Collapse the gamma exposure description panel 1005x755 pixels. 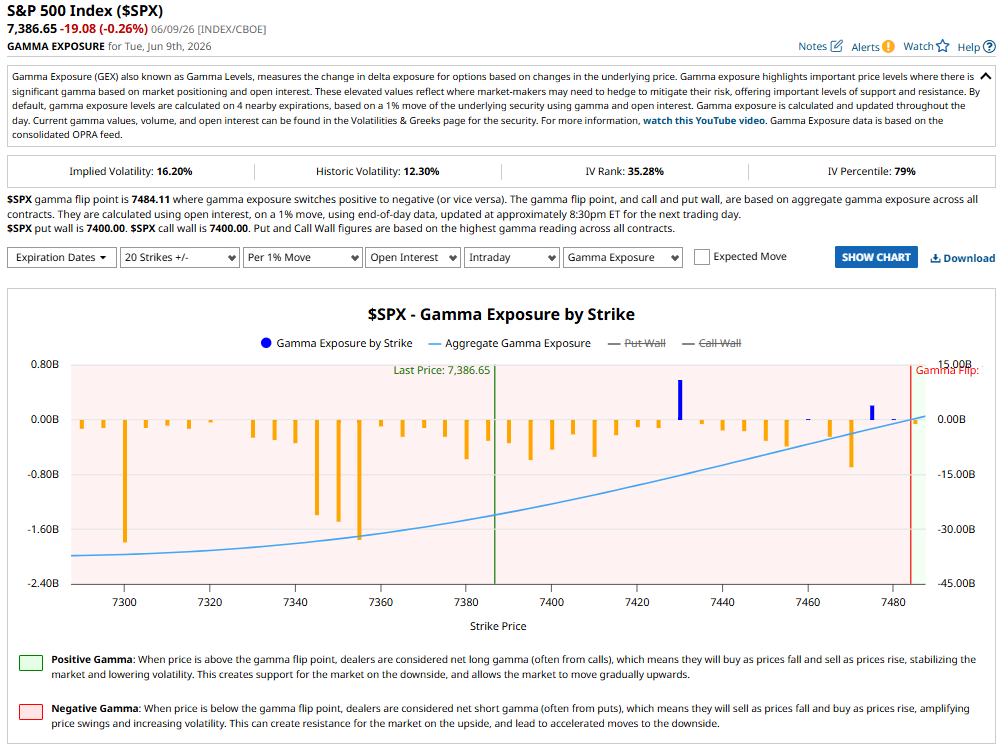click(986, 76)
